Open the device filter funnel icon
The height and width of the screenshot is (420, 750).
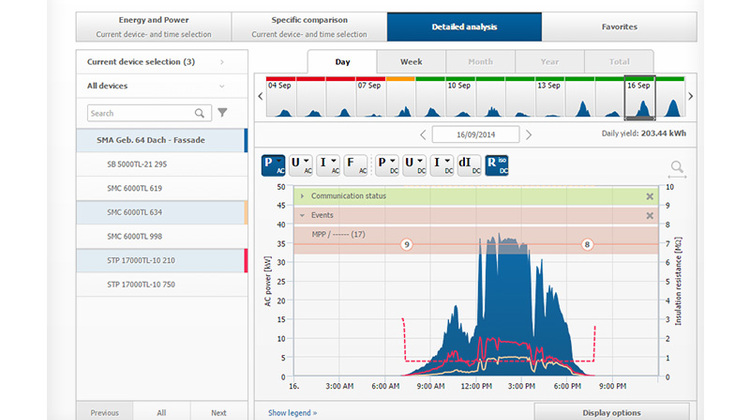pos(222,112)
